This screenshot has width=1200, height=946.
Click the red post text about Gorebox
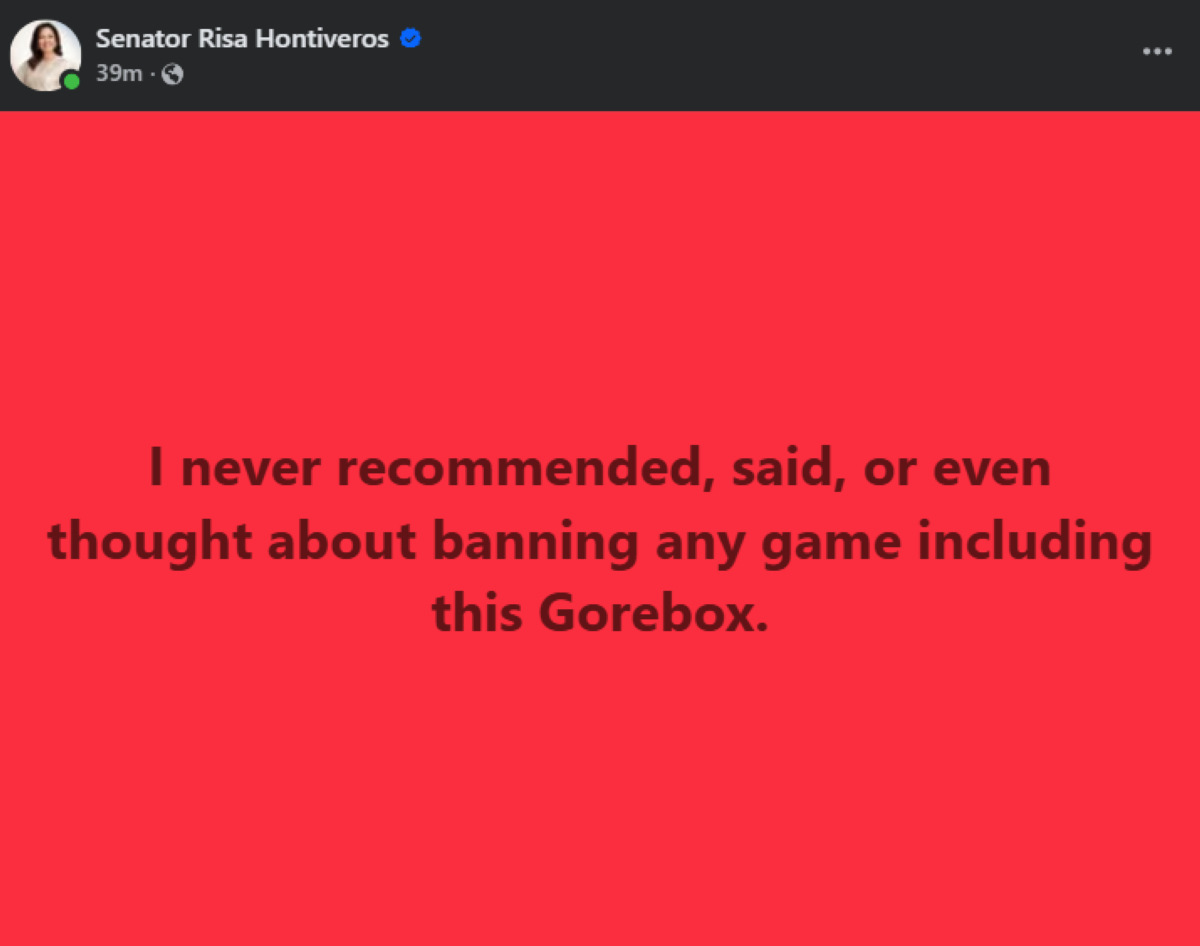[x=600, y=541]
